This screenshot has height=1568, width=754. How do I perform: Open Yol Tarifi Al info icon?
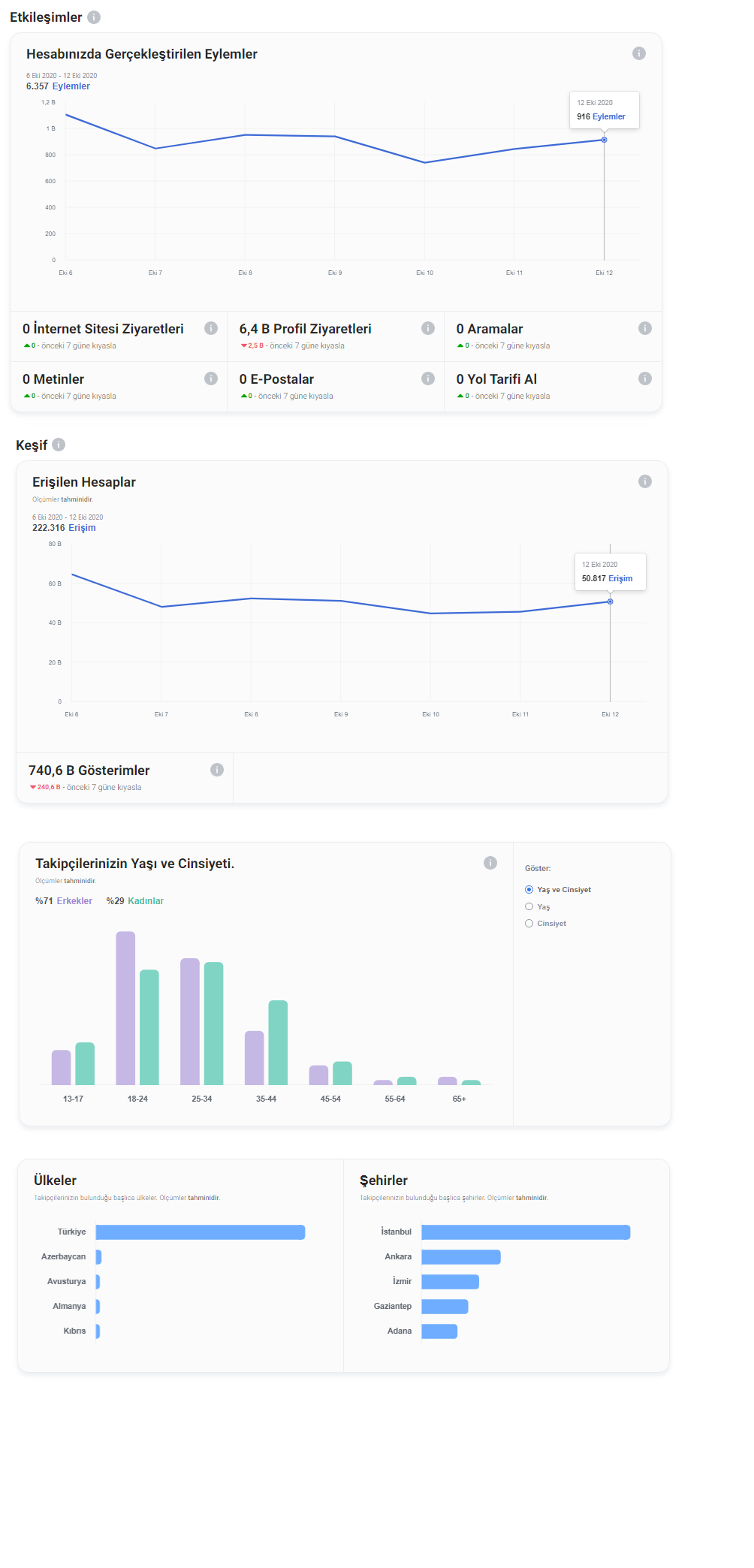[645, 378]
